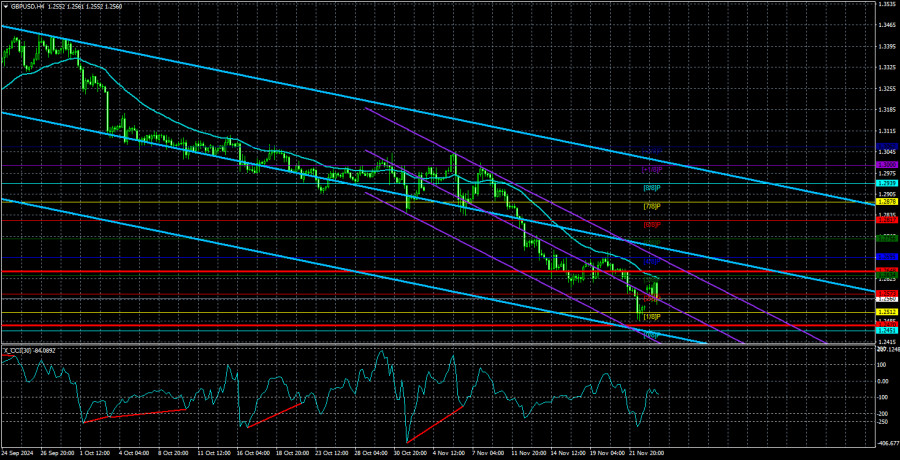Select the 1.2573 red price tag
This screenshot has width=900, height=460.
[885, 293]
